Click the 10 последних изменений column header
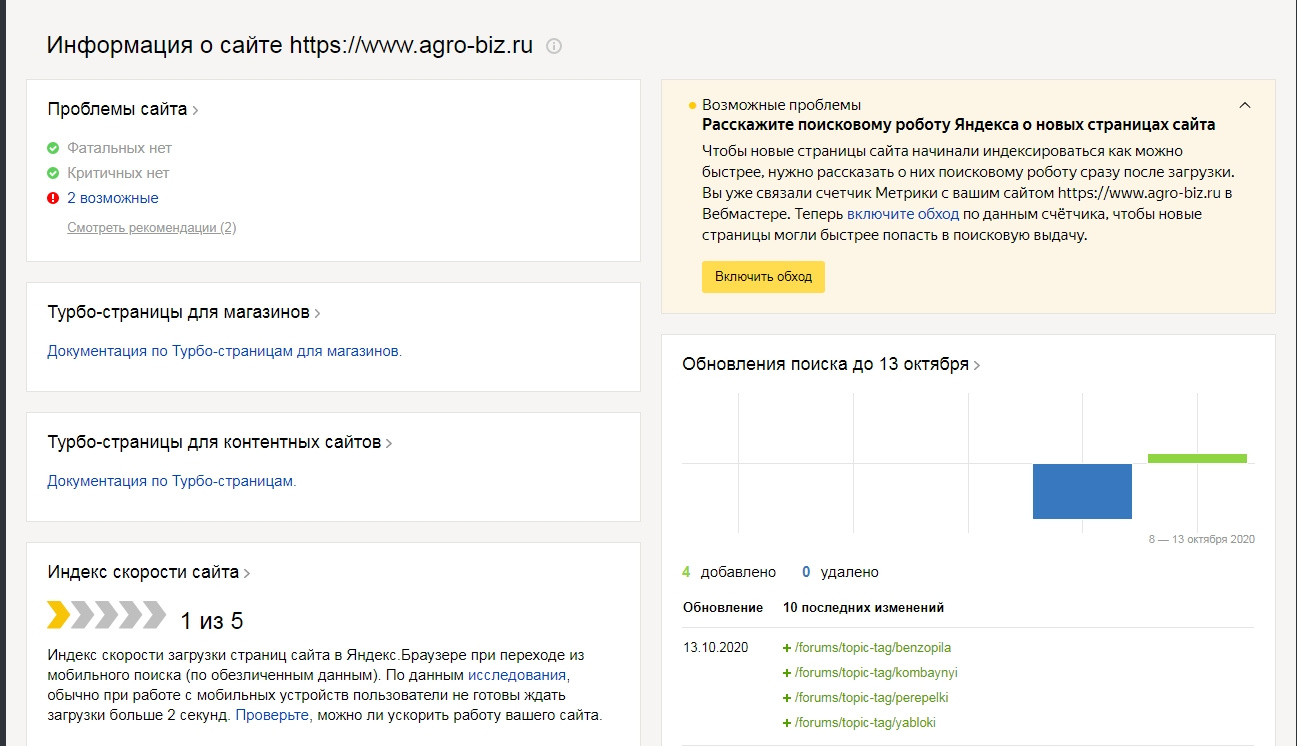Viewport: 1297px width, 746px height. pyautogui.click(x=863, y=607)
